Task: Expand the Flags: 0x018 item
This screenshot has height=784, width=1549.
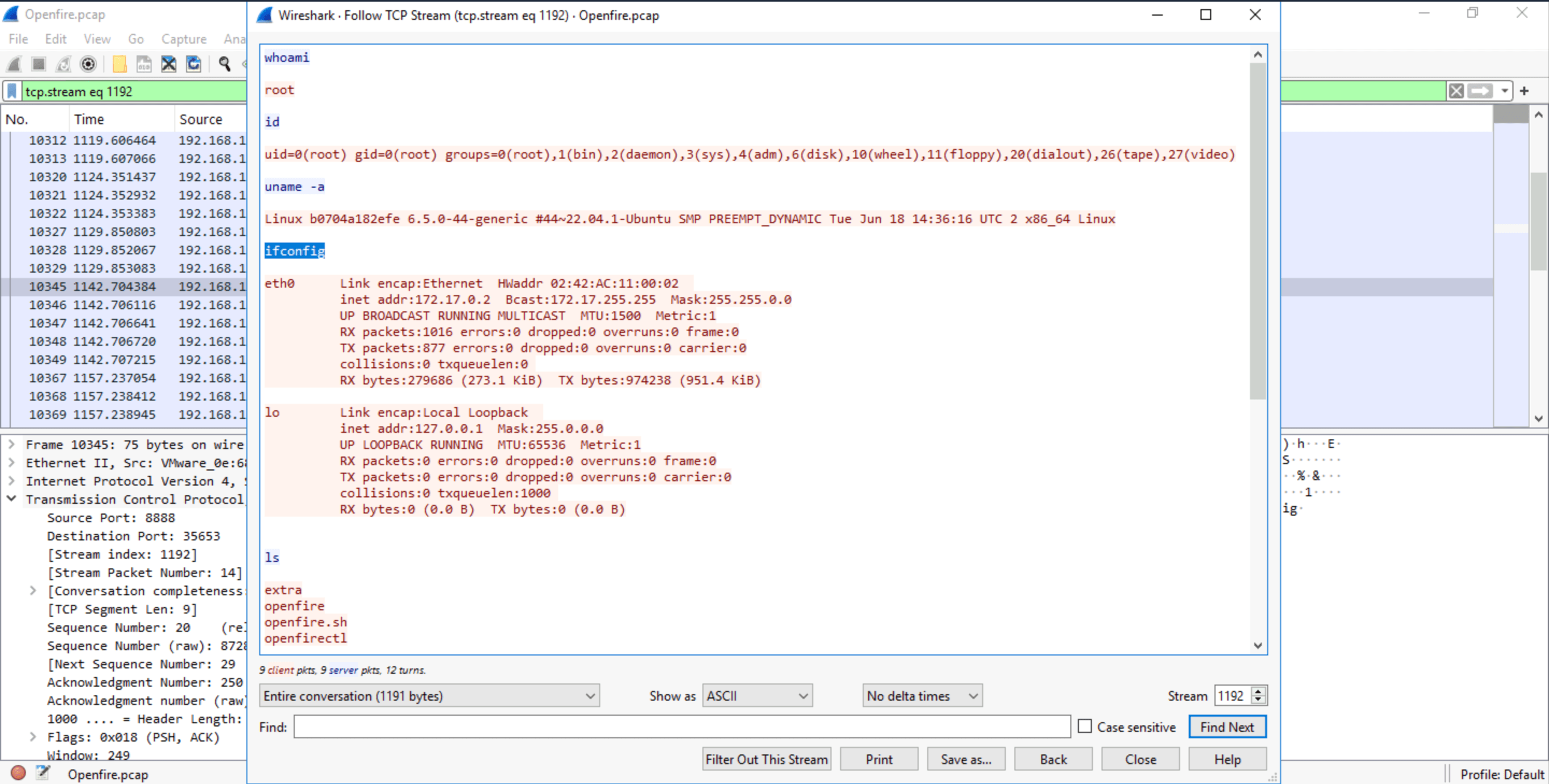Action: point(33,737)
